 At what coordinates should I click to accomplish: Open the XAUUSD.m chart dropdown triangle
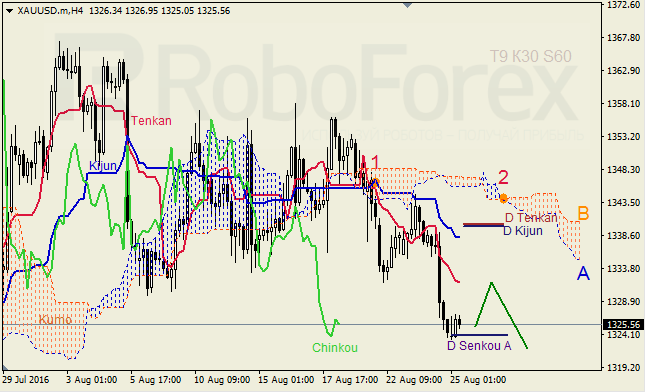tap(9, 11)
